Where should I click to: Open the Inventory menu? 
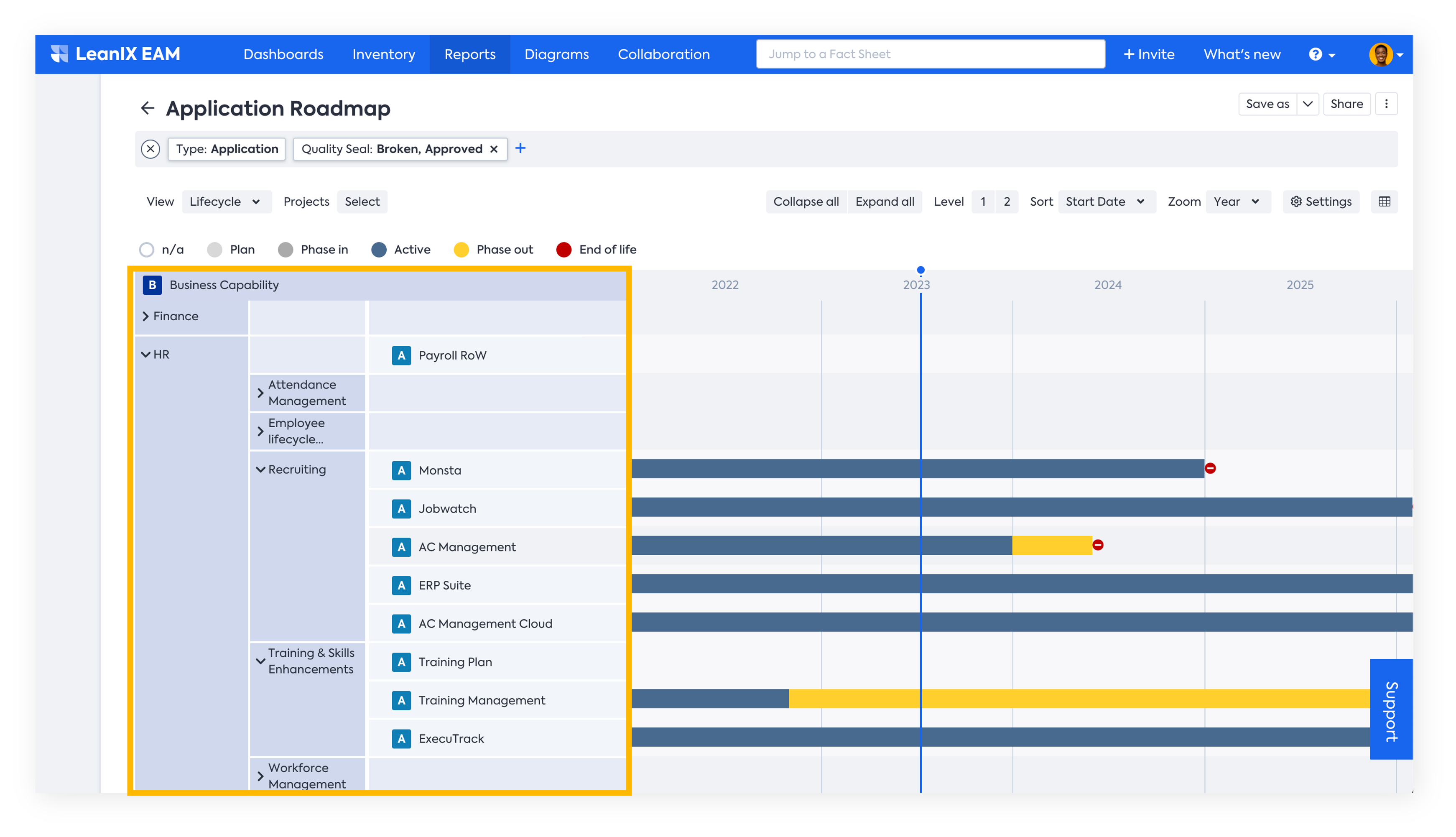click(383, 54)
